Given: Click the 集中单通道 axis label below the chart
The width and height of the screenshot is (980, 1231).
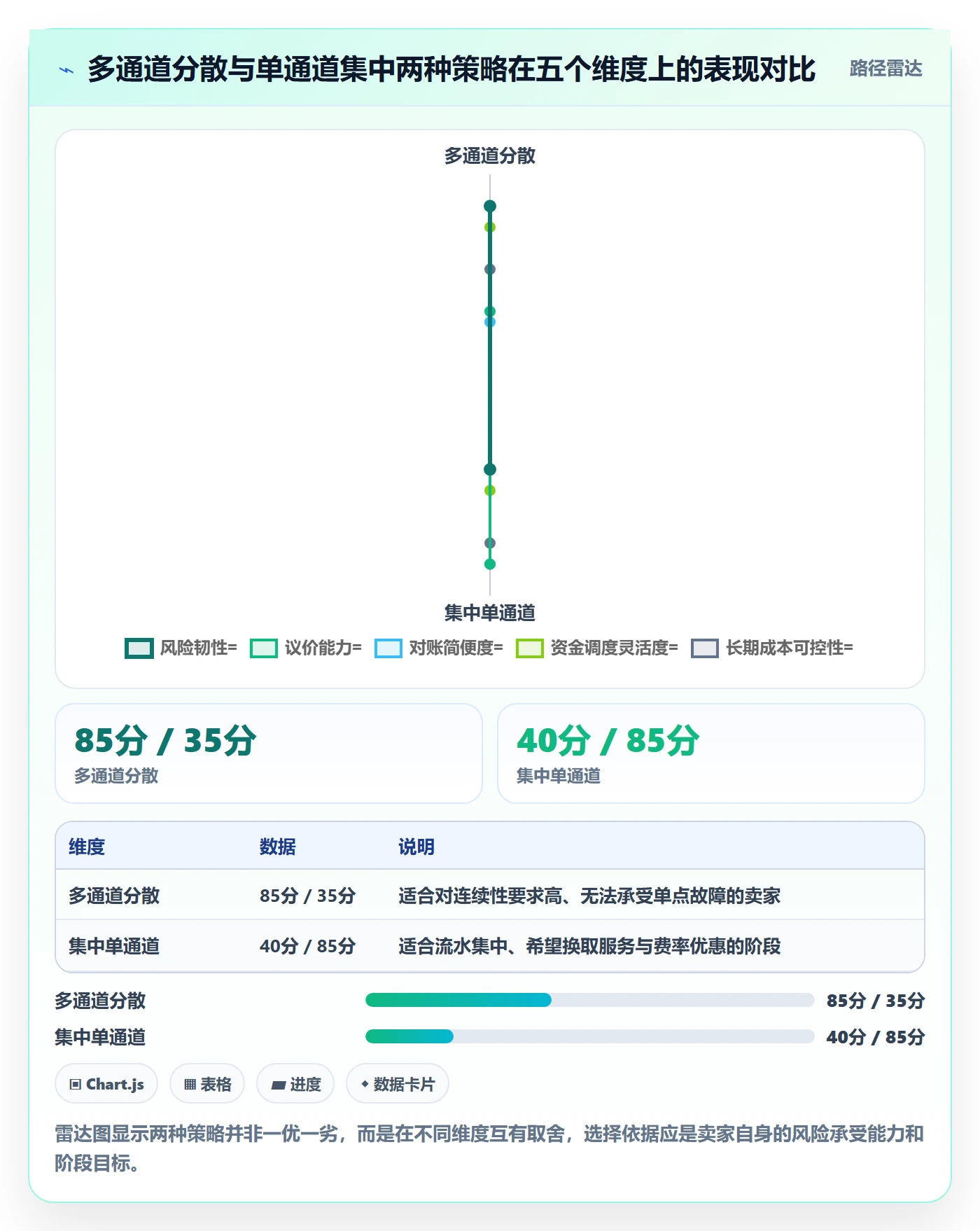Looking at the screenshot, I should 490,613.
